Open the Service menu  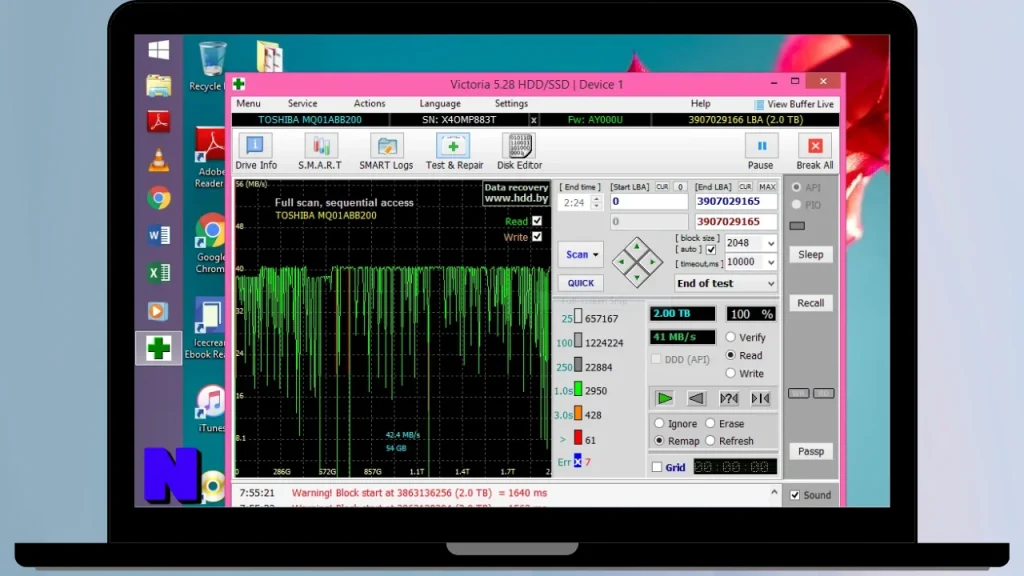point(302,104)
